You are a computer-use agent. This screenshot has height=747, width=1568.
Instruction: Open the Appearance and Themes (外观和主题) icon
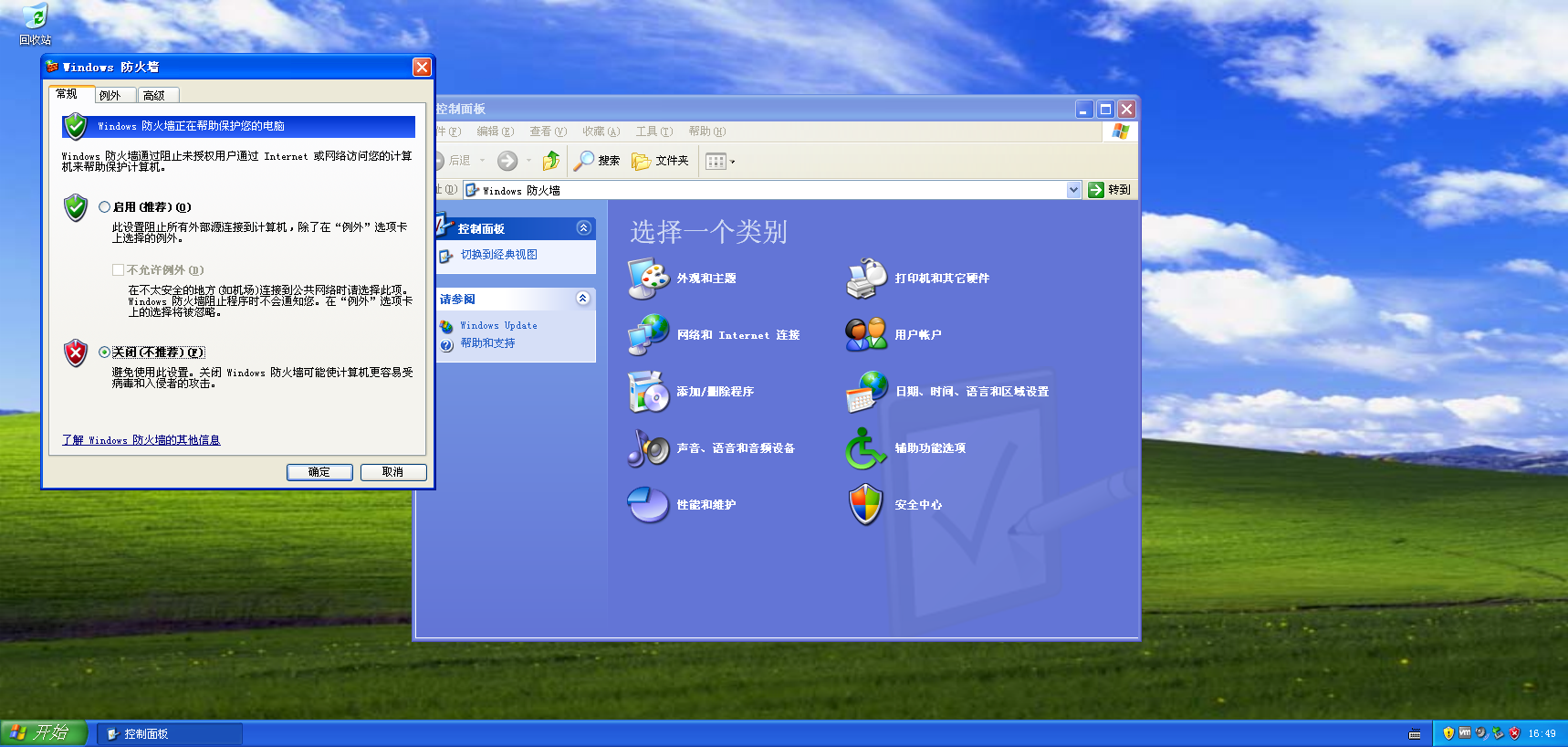pyautogui.click(x=648, y=279)
